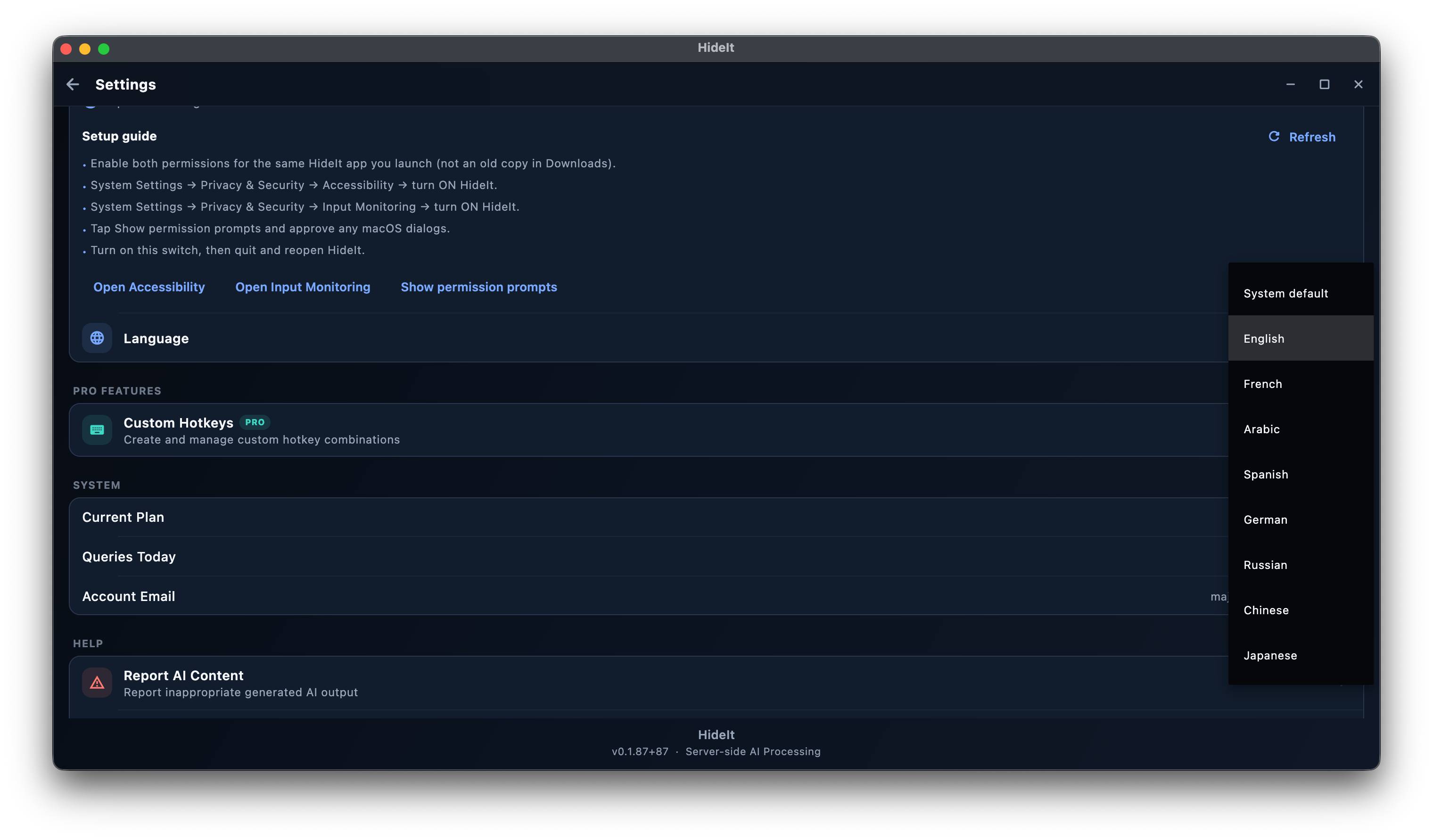Viewport: 1433px width, 840px height.
Task: Click the HideIt window title bar text
Action: 716,48
